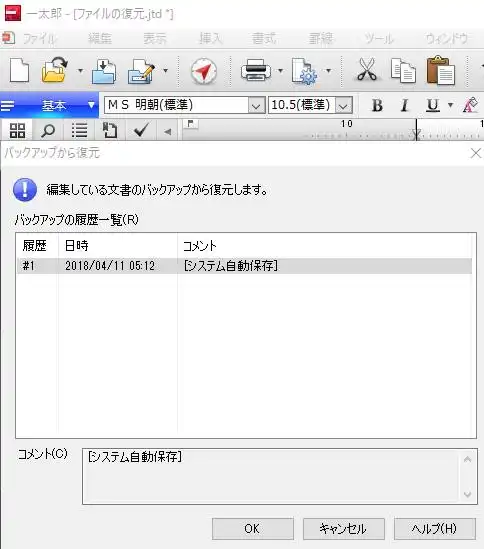484x549 pixels.
Task: Expand the underline style dropdown arrow
Action: pyautogui.click(x=450, y=105)
